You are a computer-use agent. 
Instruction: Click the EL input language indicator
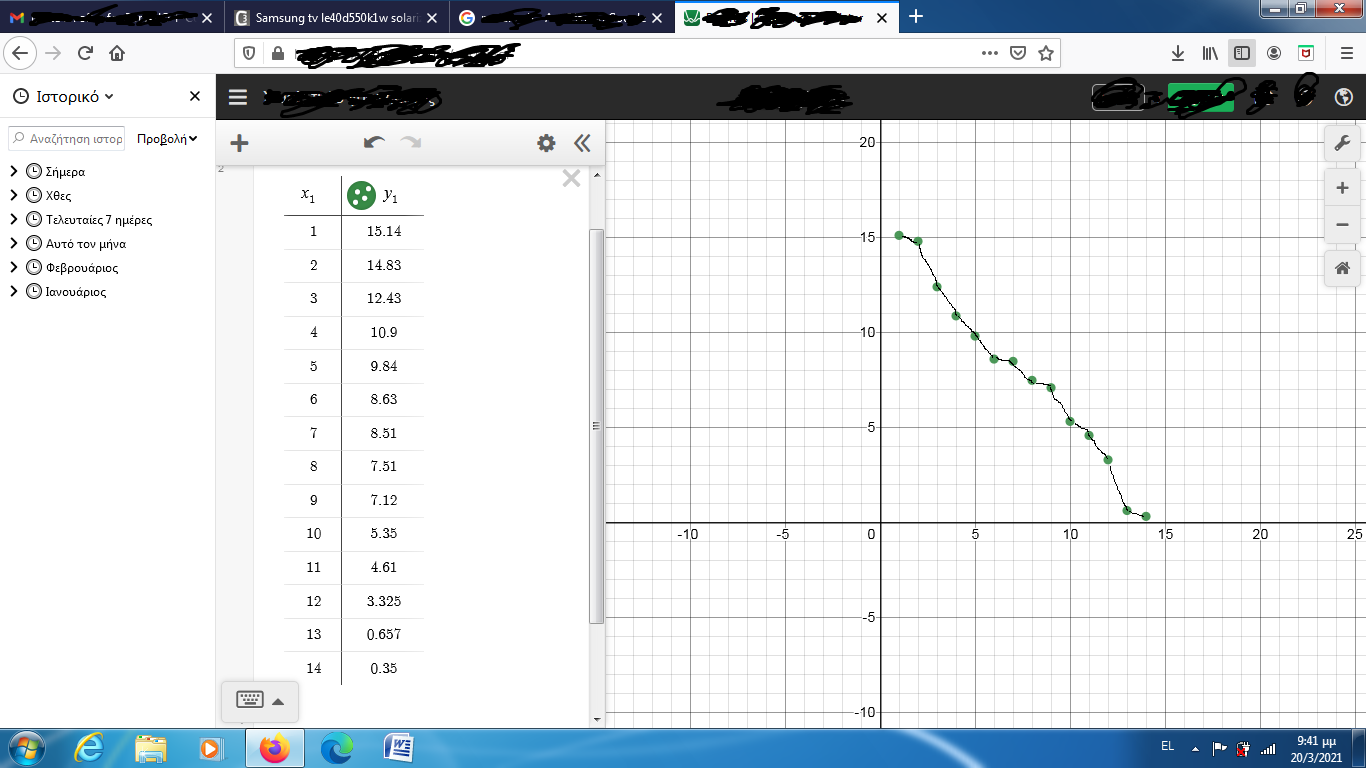click(1167, 746)
